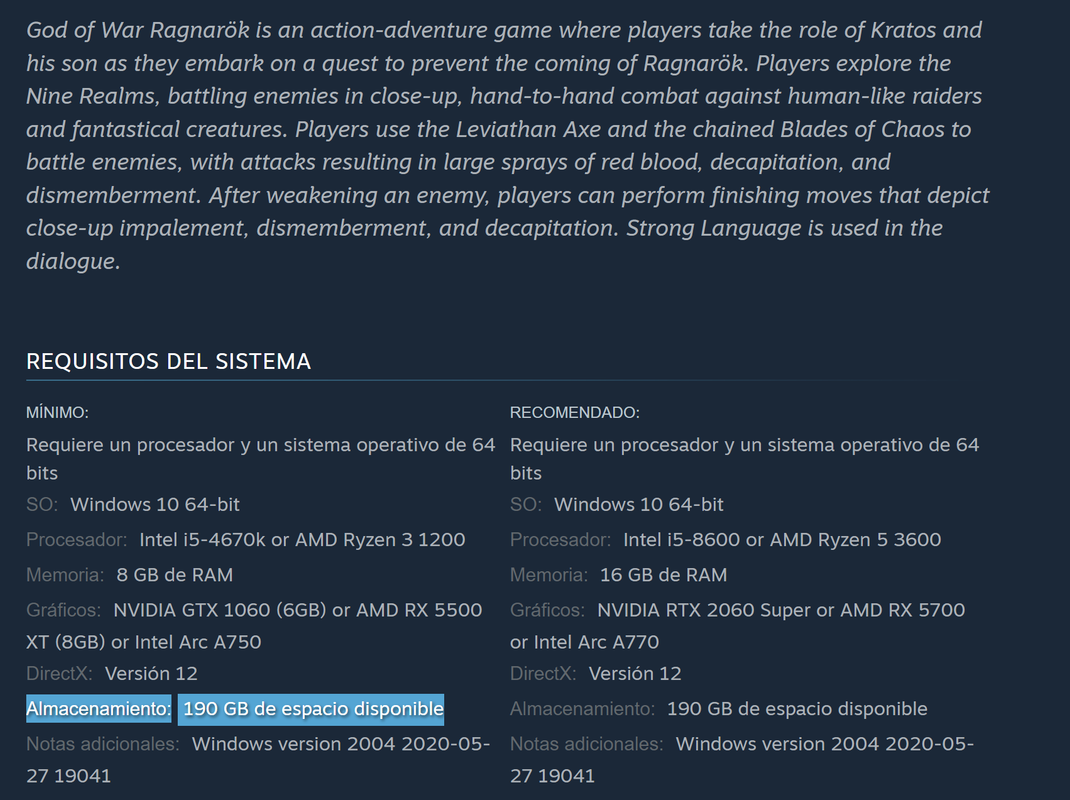This screenshot has width=1070, height=800.
Task: Click 'Memoria:' label under Mínimo
Action: tap(65, 575)
